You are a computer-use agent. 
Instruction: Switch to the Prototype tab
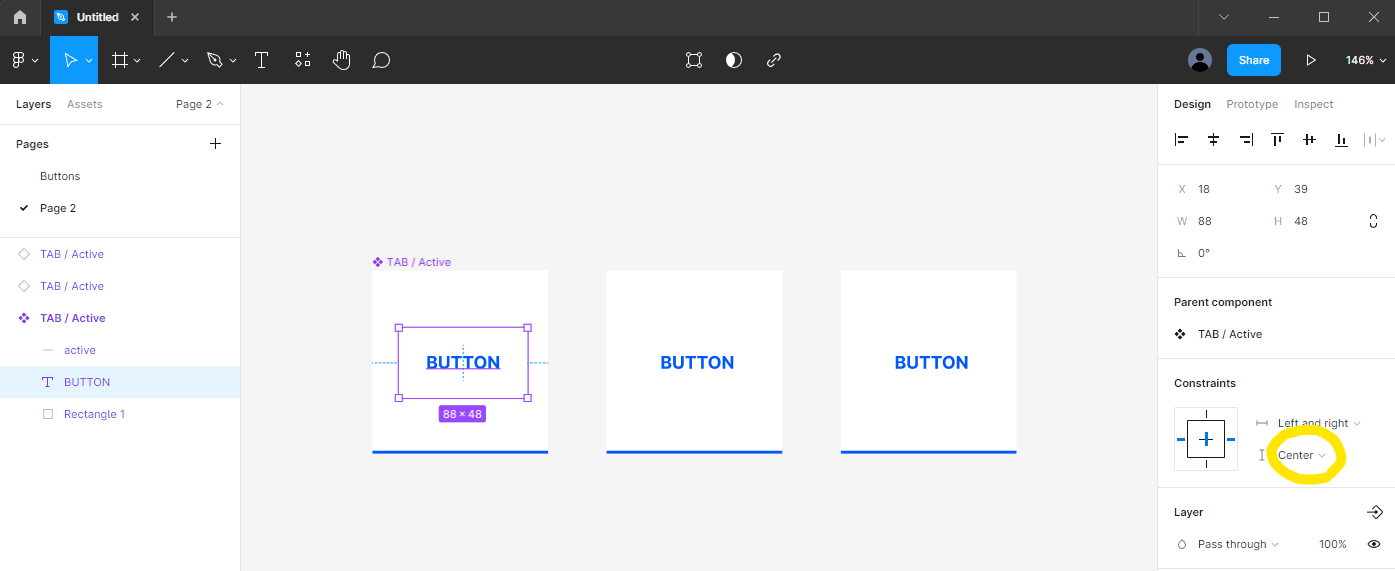[1252, 104]
